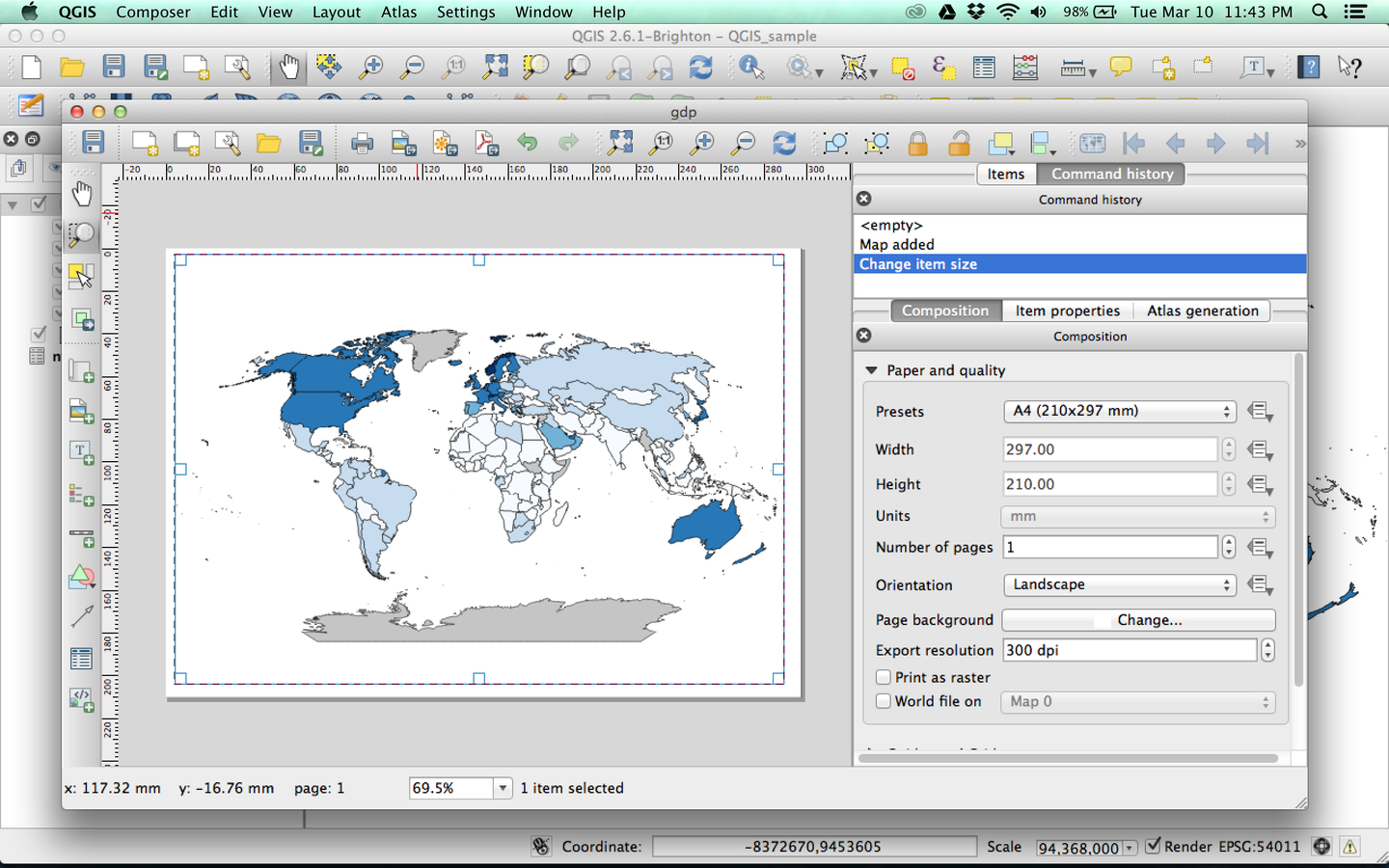Click the Export resolution dpi field

1129,650
